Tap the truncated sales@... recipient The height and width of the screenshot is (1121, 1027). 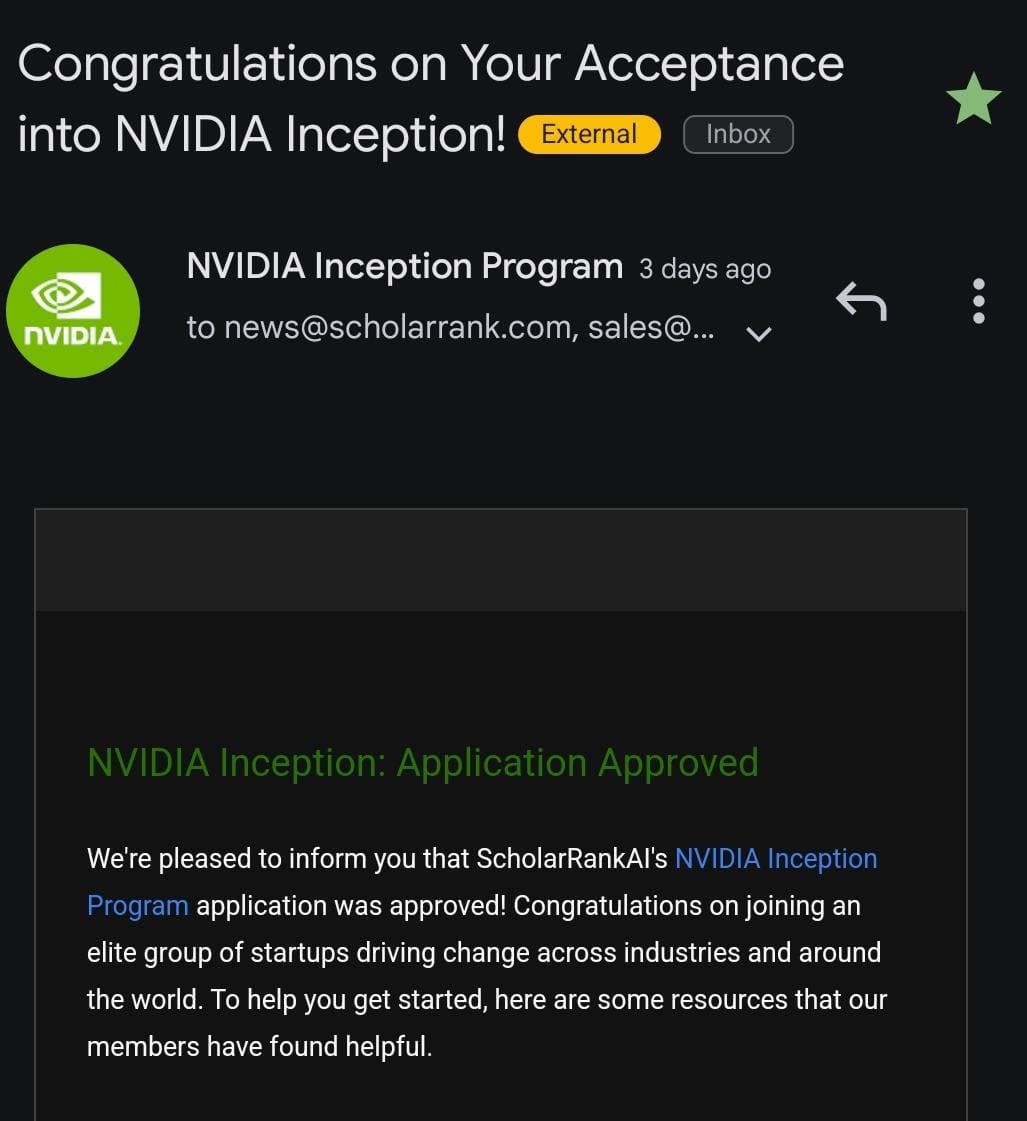pos(650,327)
